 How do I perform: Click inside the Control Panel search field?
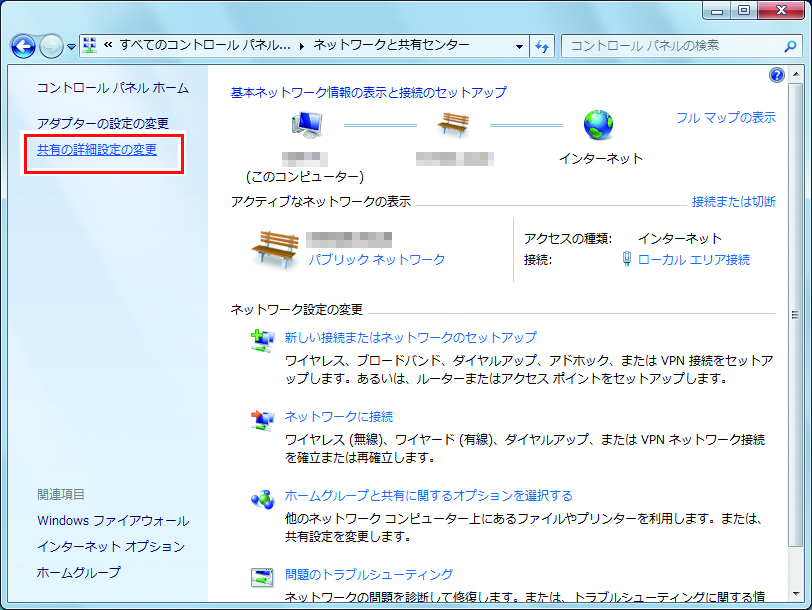pos(670,46)
